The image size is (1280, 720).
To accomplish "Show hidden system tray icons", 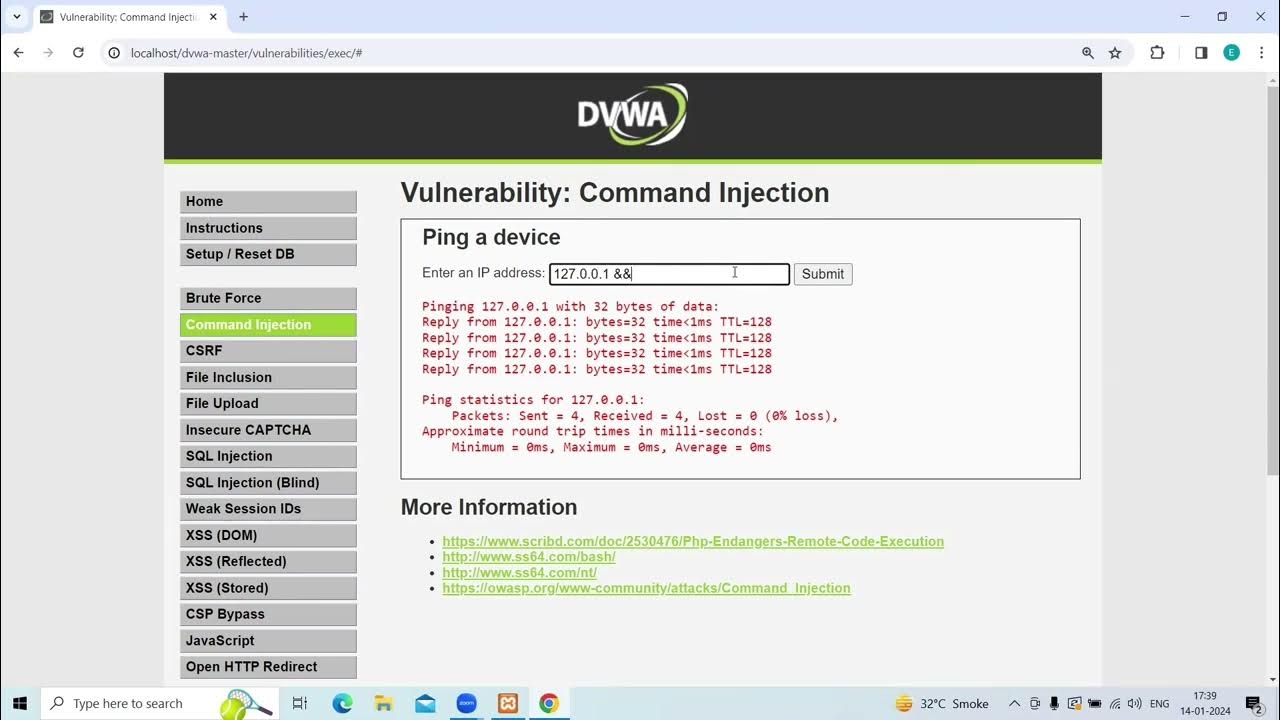I will point(1014,703).
